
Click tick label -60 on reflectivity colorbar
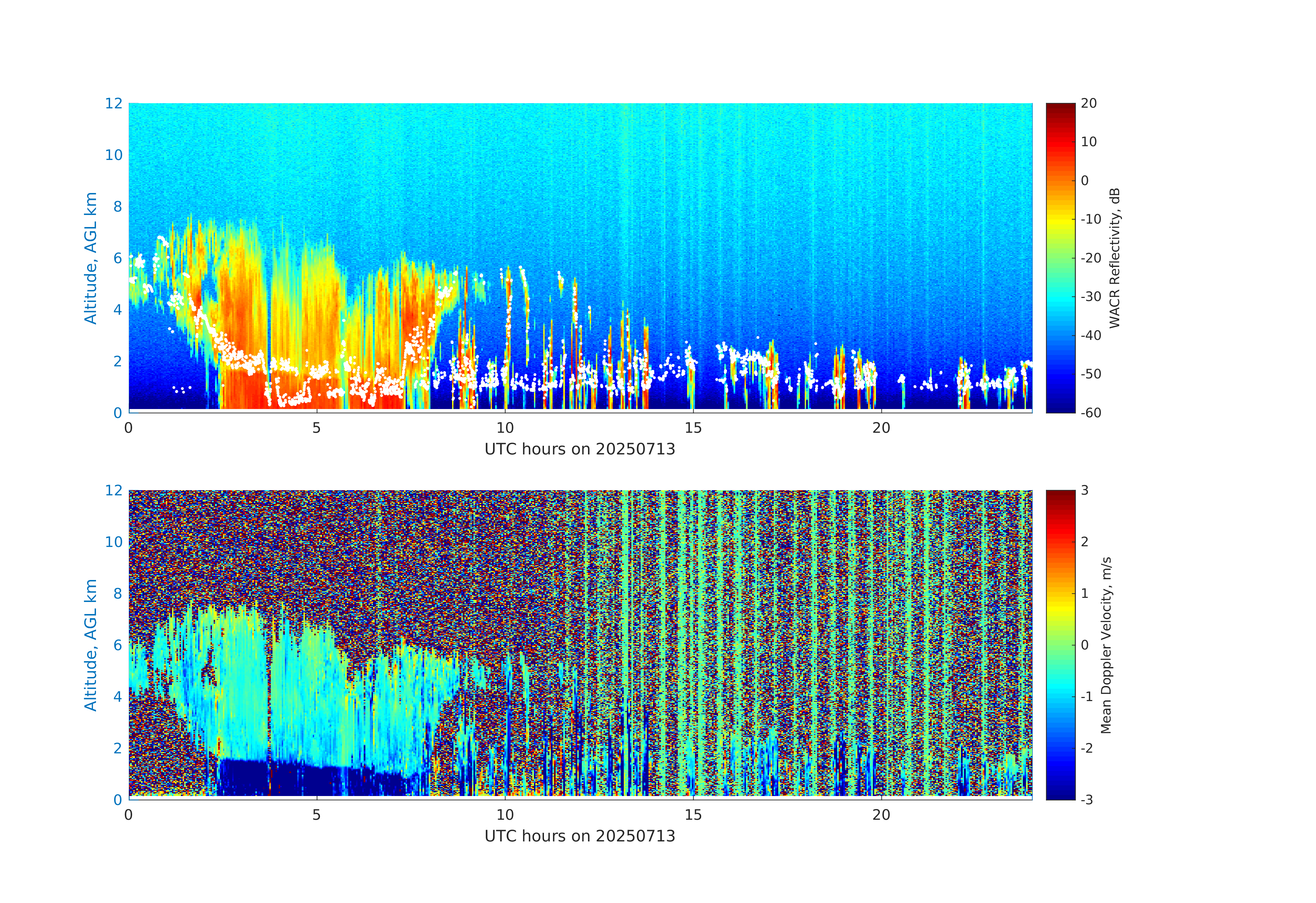tap(1091, 413)
